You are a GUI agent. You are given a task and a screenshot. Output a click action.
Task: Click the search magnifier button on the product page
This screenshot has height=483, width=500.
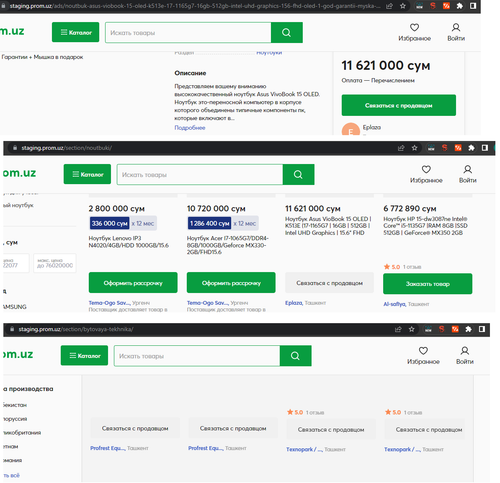[287, 33]
